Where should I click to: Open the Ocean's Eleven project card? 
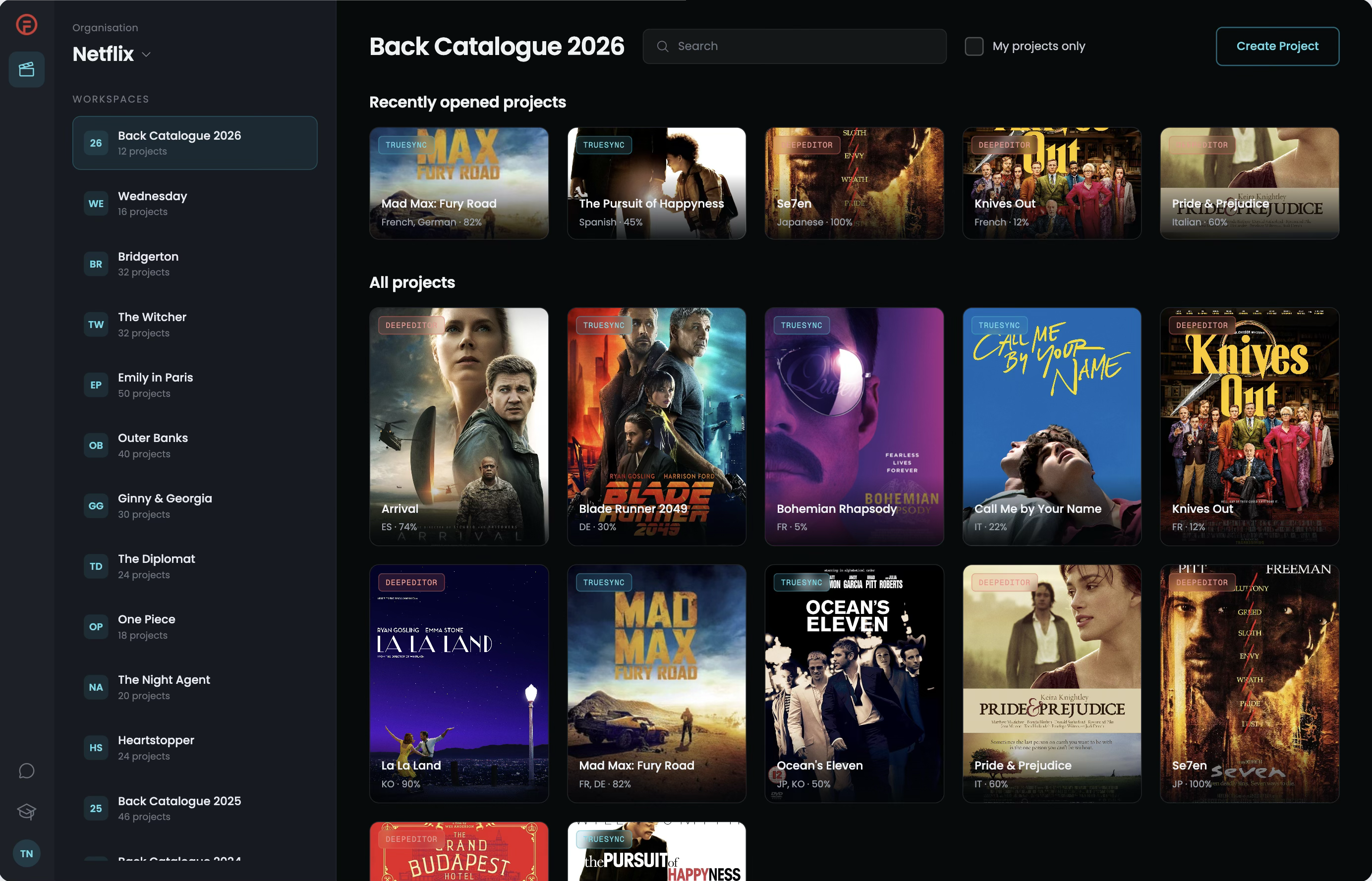854,684
